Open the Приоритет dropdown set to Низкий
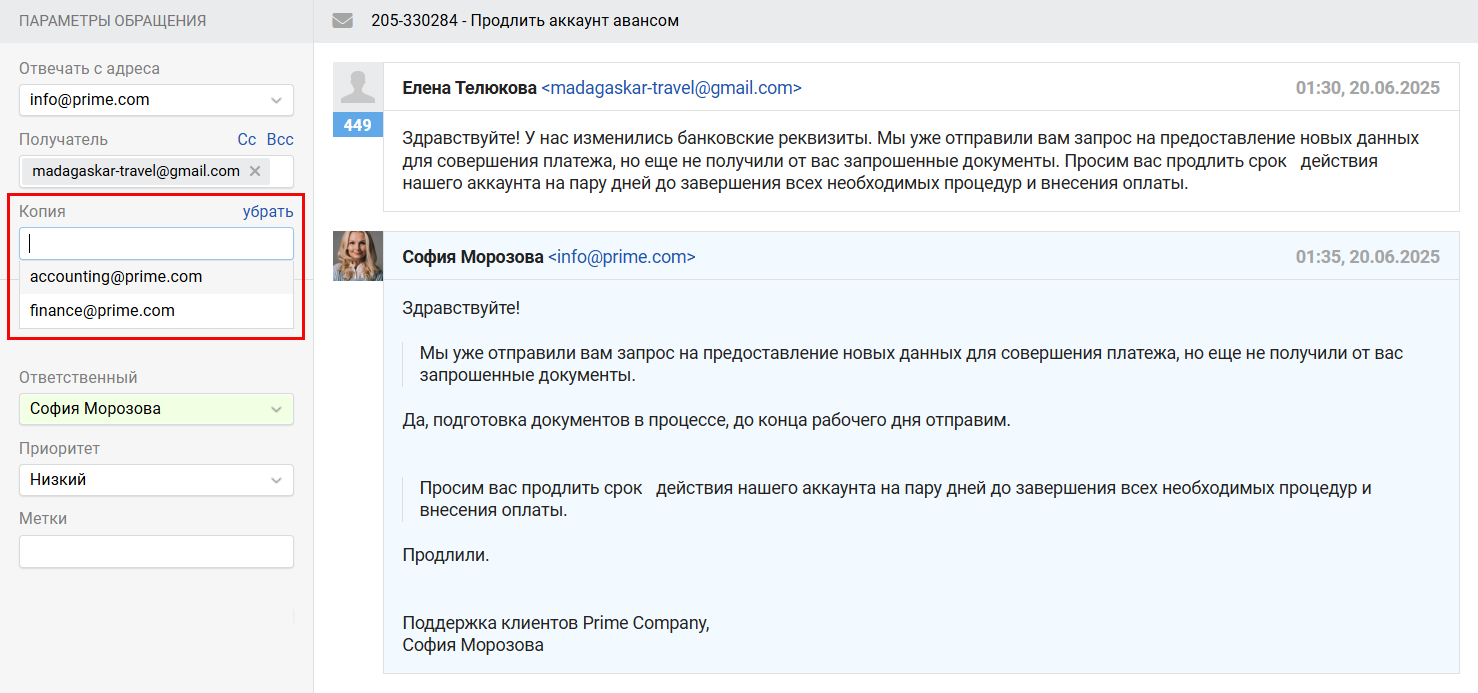Screen dimensions: 1478x693 coord(156,479)
